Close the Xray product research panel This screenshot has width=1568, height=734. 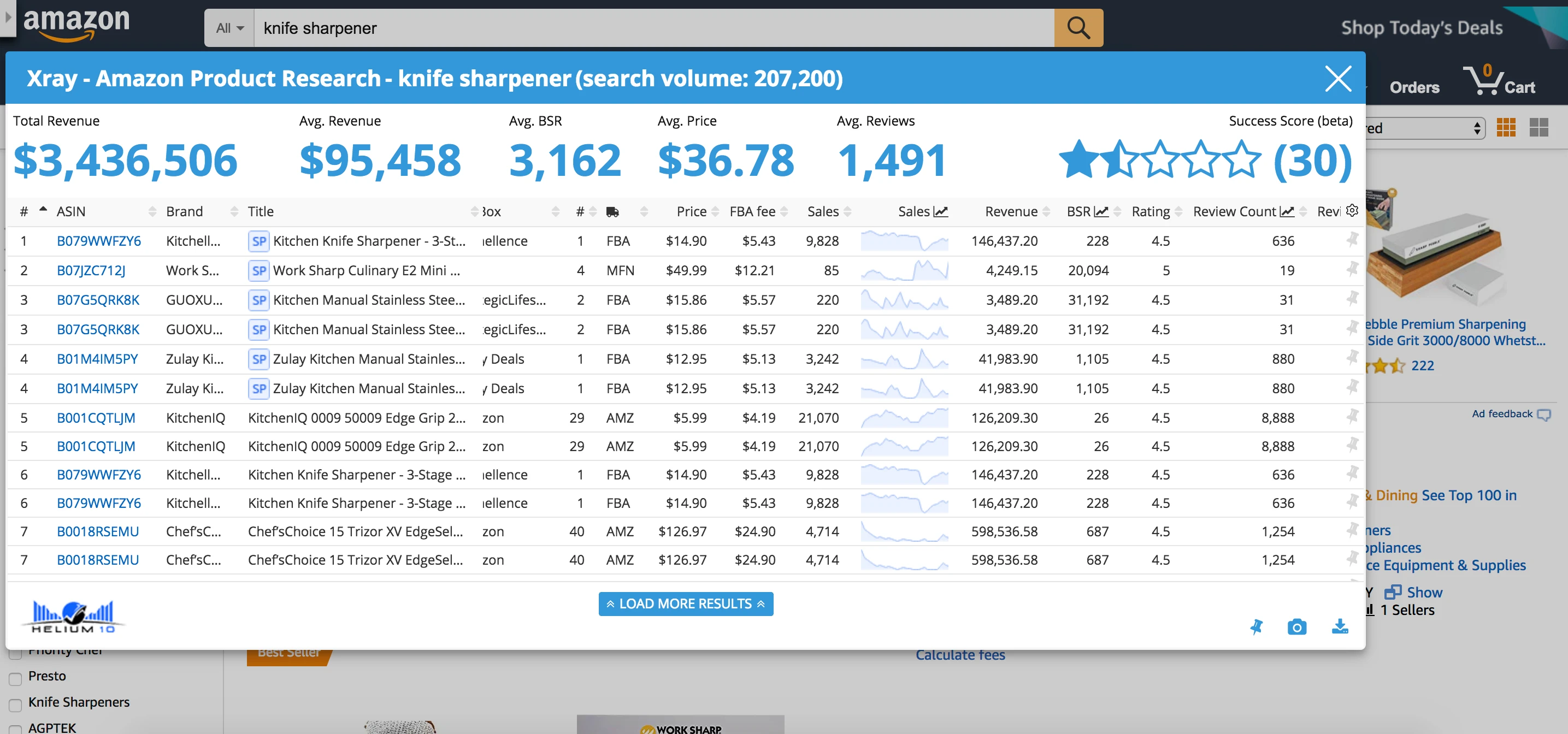(x=1338, y=79)
